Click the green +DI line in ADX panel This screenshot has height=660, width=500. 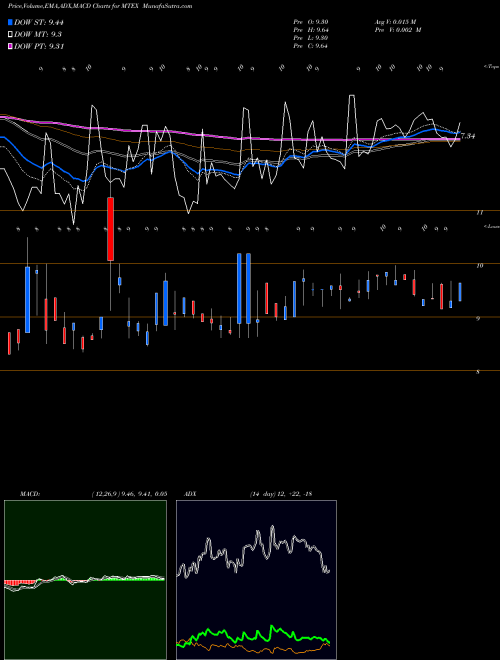point(253,634)
